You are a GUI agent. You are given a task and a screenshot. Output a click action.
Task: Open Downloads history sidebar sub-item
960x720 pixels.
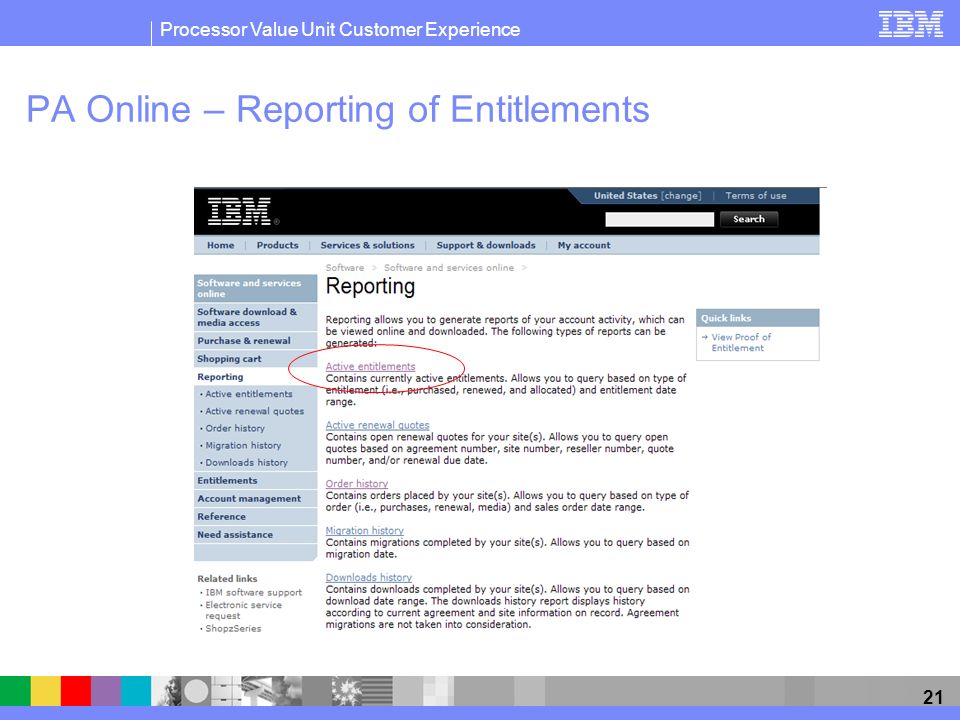click(246, 463)
